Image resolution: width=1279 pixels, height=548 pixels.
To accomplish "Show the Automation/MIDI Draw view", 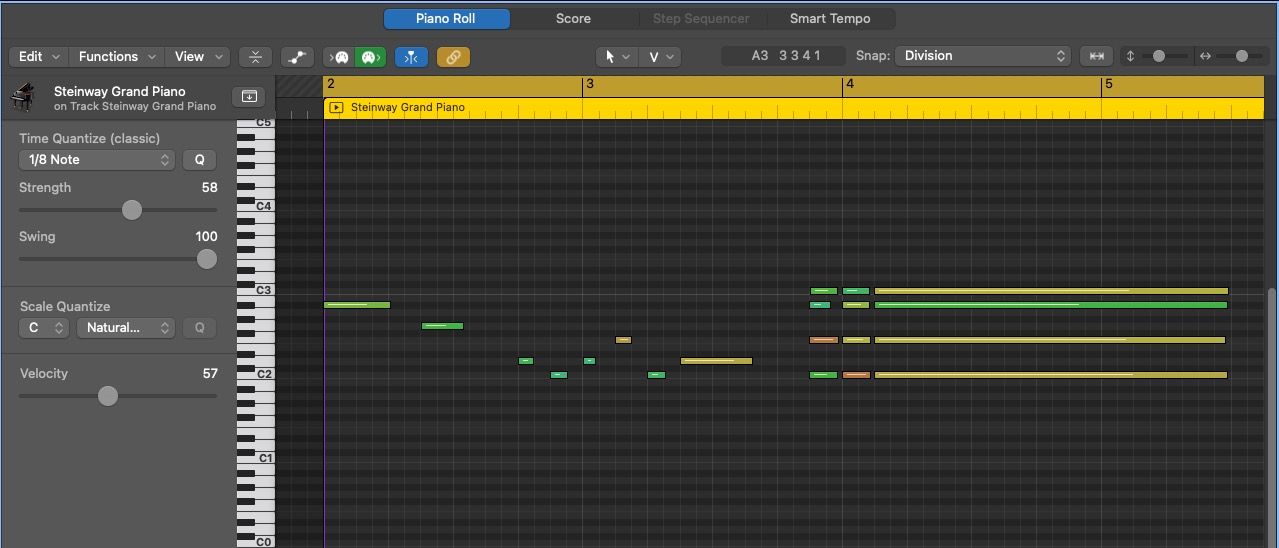I will click(297, 57).
